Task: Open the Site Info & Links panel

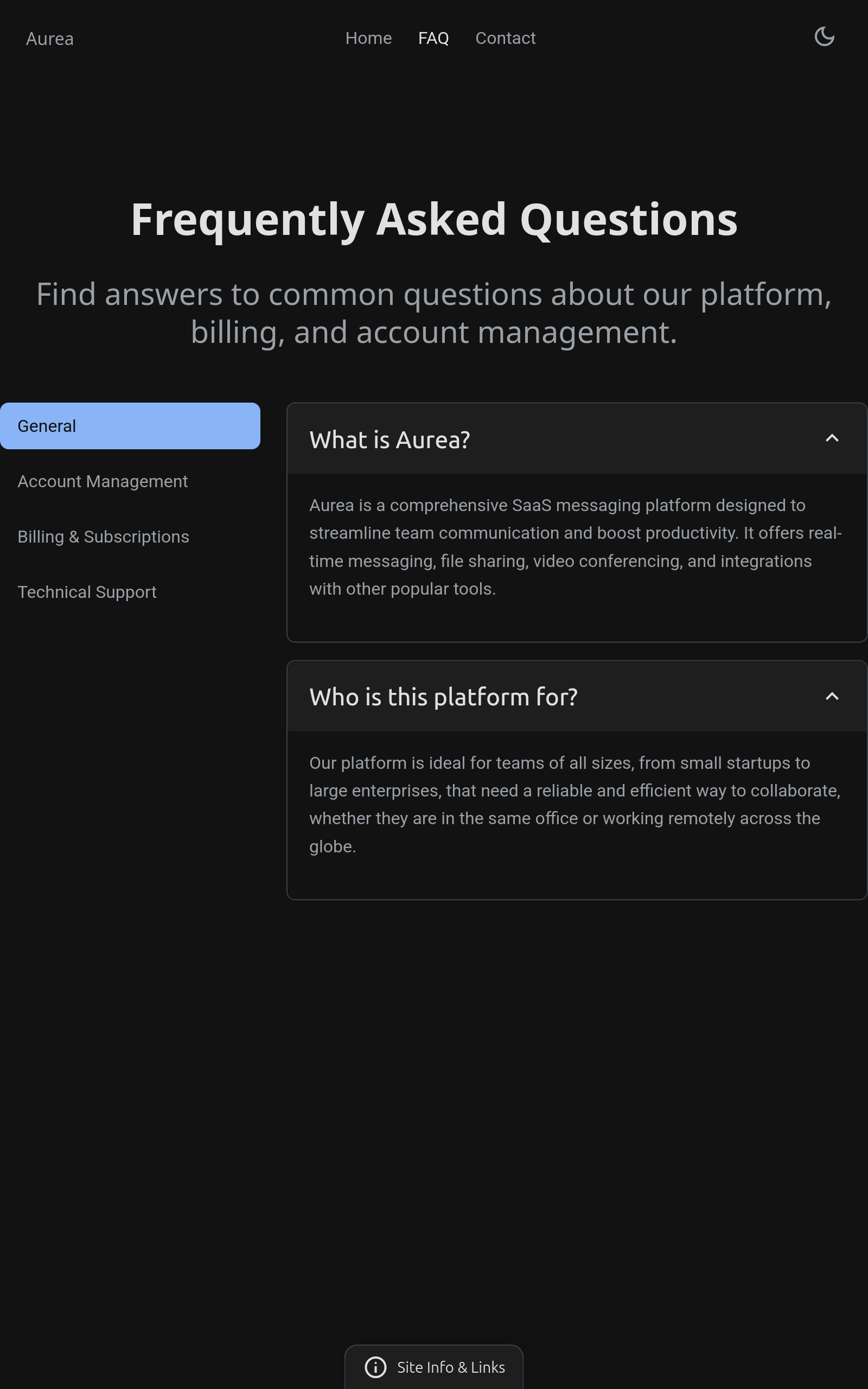Action: tap(450, 1367)
